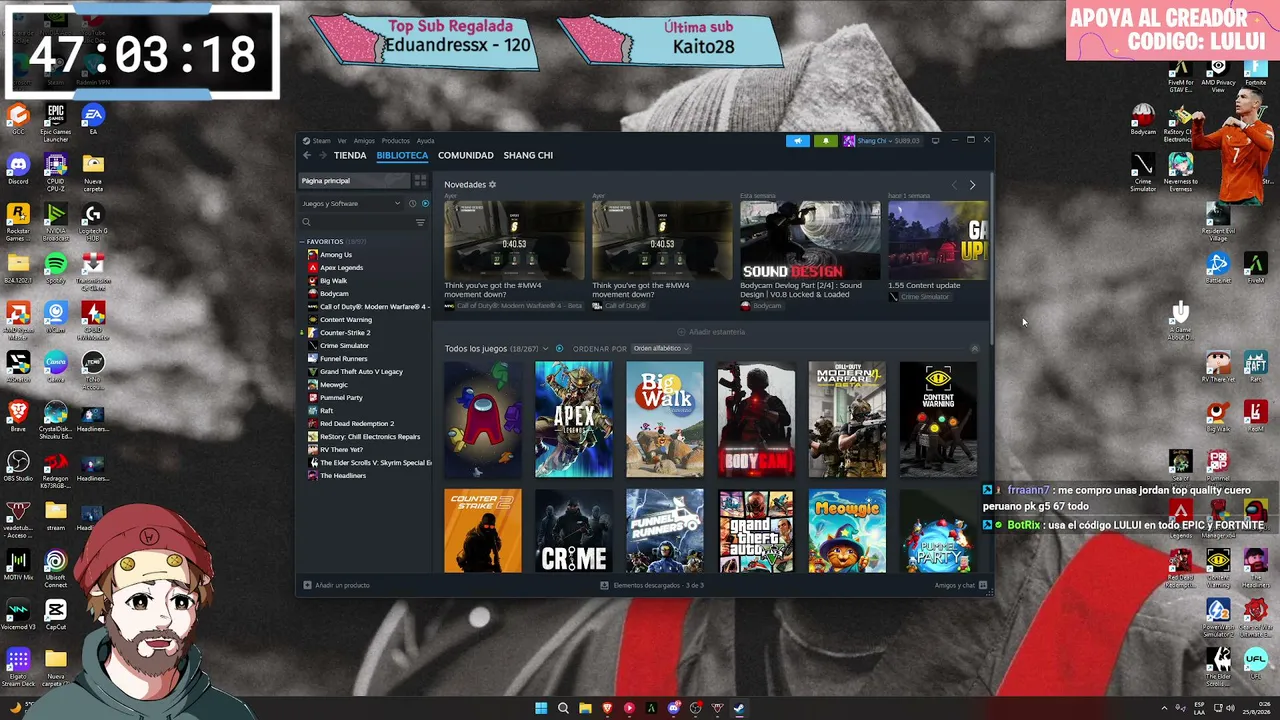Select Bodycam in the sidebar list
This screenshot has height=720, width=1280.
[334, 294]
